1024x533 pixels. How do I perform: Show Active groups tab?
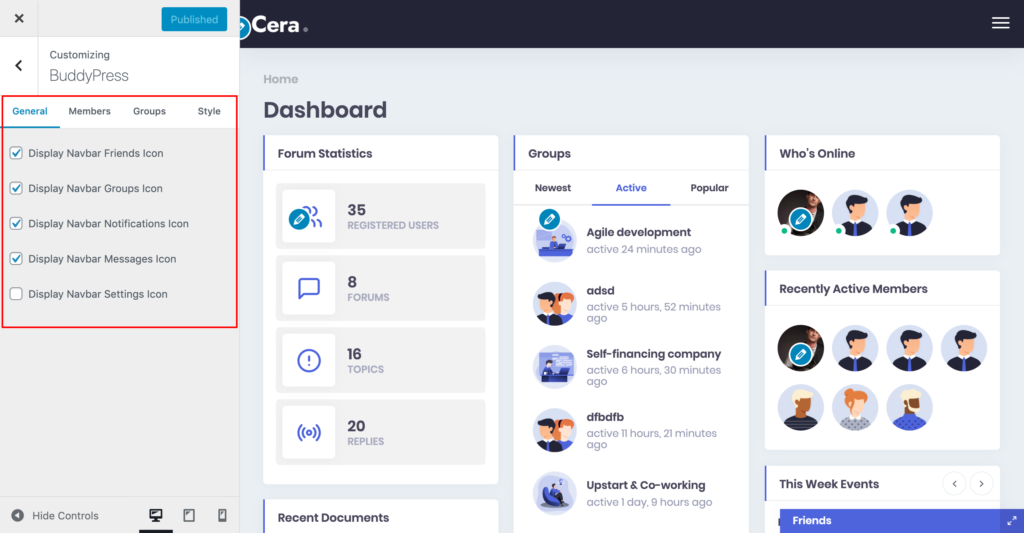(631, 188)
